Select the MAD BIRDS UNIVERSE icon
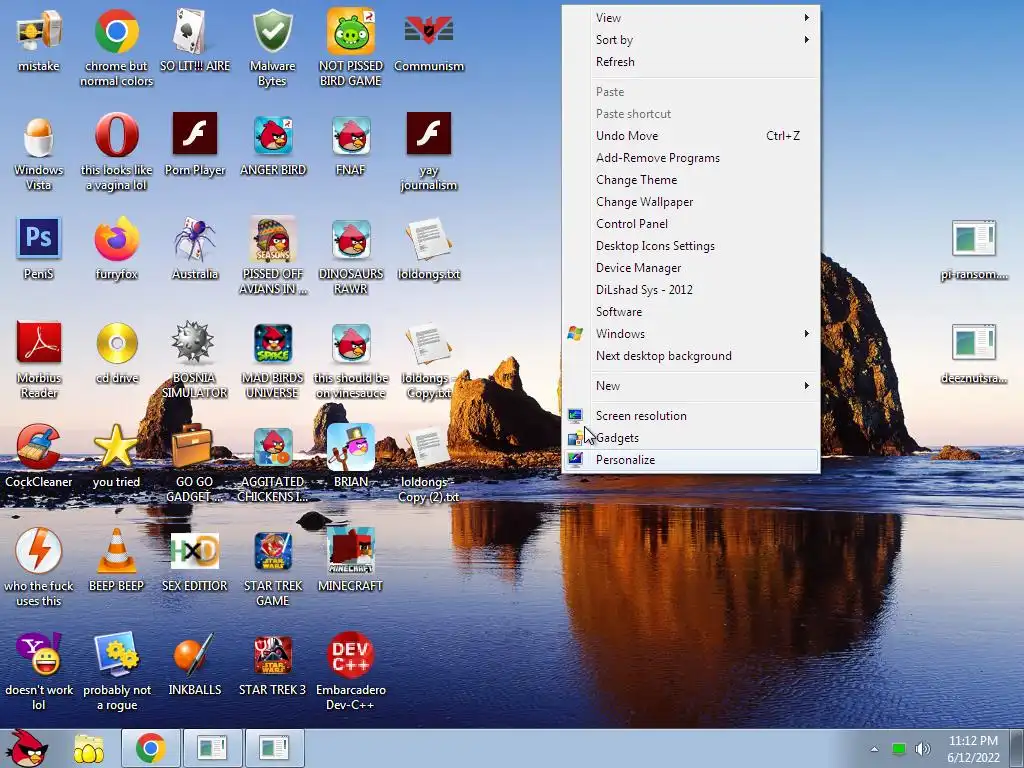The height and width of the screenshot is (768, 1024). (x=272, y=360)
